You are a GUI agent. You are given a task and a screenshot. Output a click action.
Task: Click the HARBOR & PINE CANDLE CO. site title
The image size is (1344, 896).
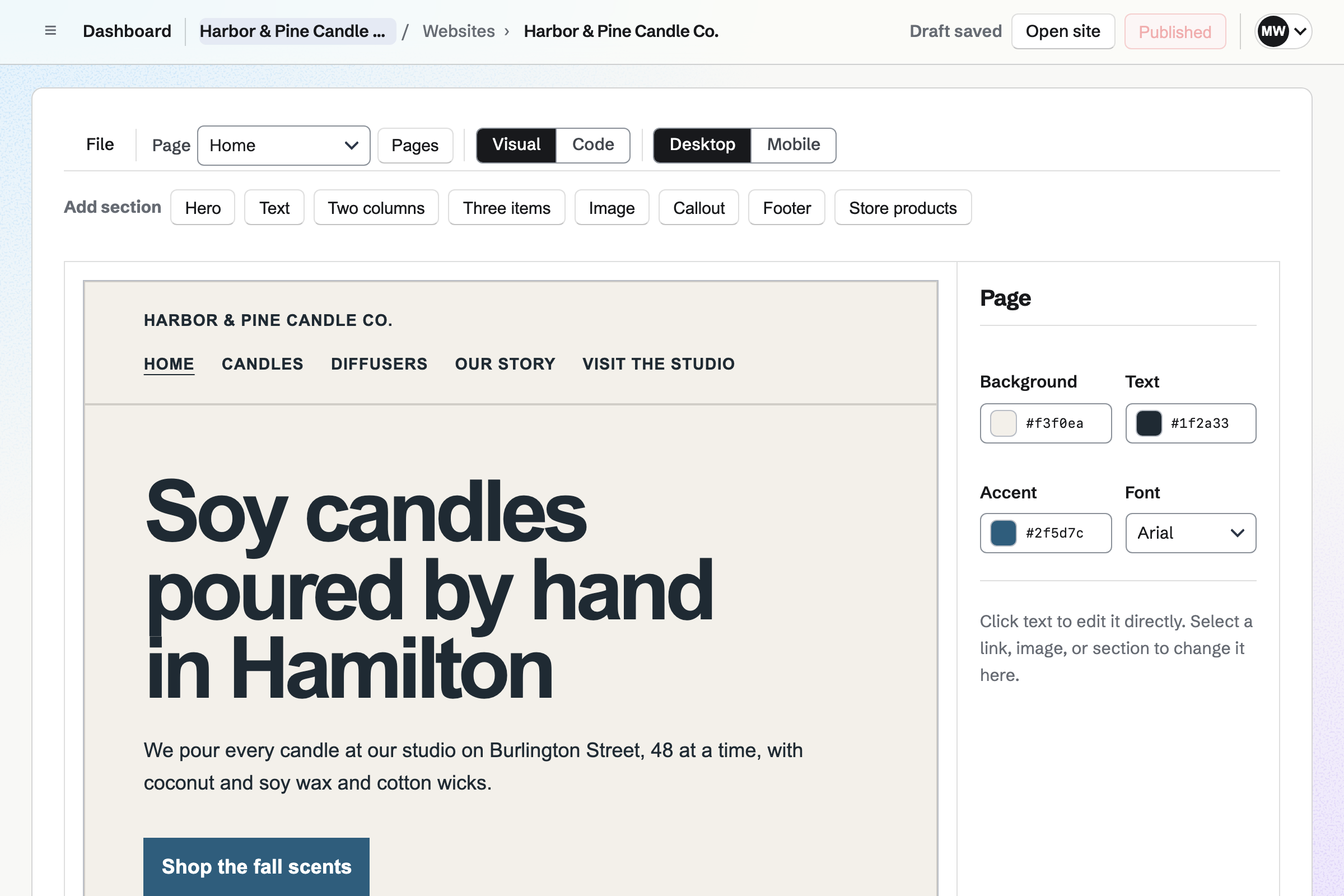(268, 320)
